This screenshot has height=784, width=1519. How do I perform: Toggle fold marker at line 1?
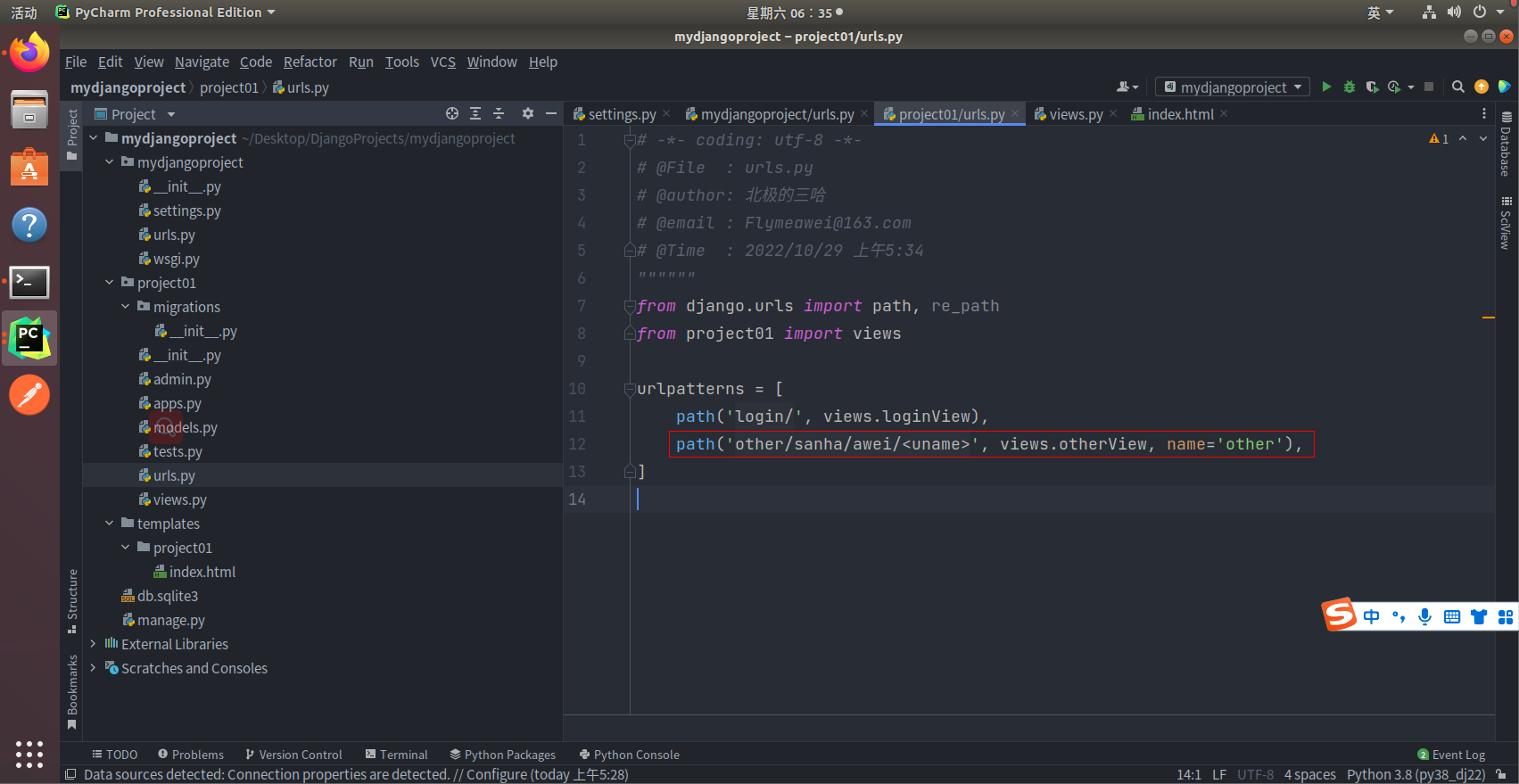(630, 140)
